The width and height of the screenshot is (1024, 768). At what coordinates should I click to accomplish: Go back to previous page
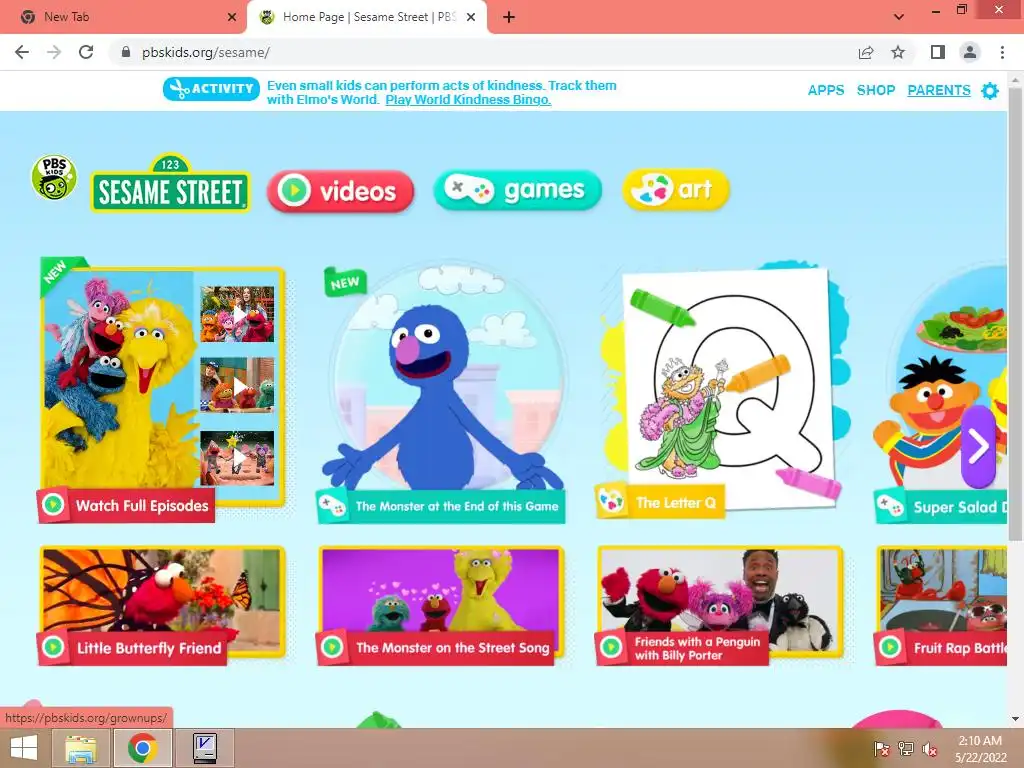coord(22,52)
